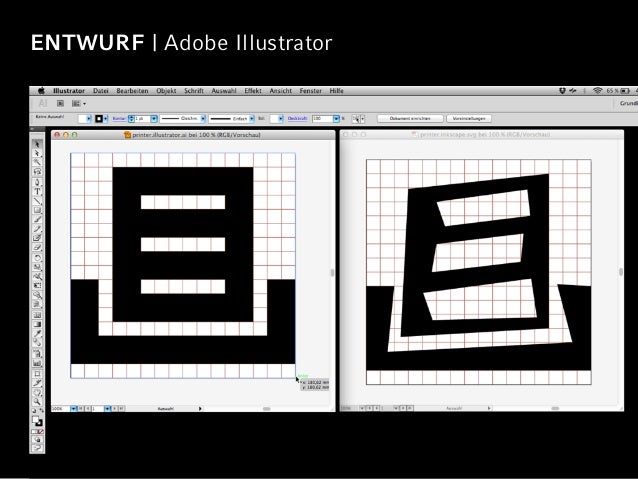
Task: Click horizontal scrollbar of printer.illustrator.ai window
Action: point(267,408)
